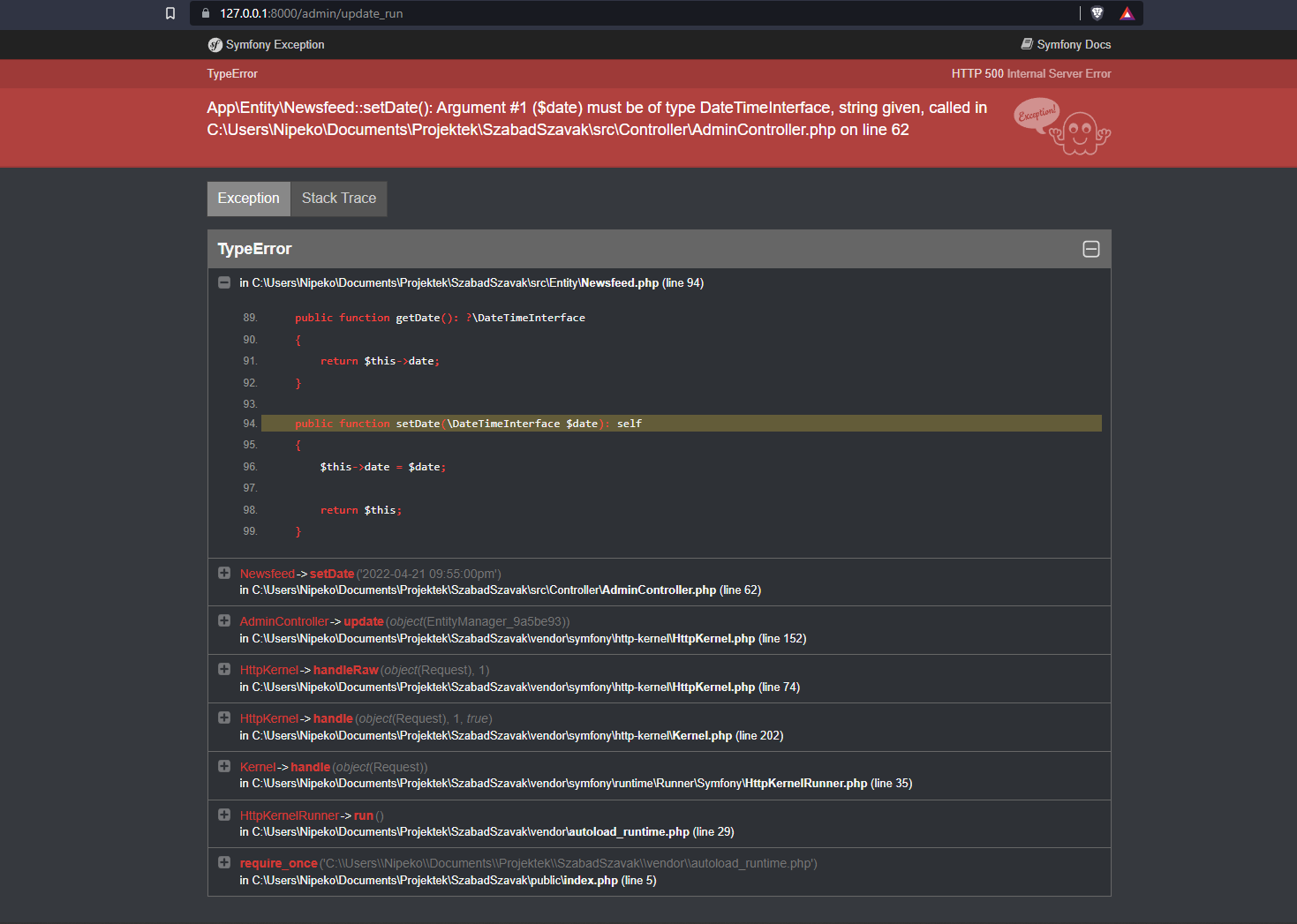The width and height of the screenshot is (1297, 924).
Task: Click the Symfony logo icon
Action: point(215,45)
